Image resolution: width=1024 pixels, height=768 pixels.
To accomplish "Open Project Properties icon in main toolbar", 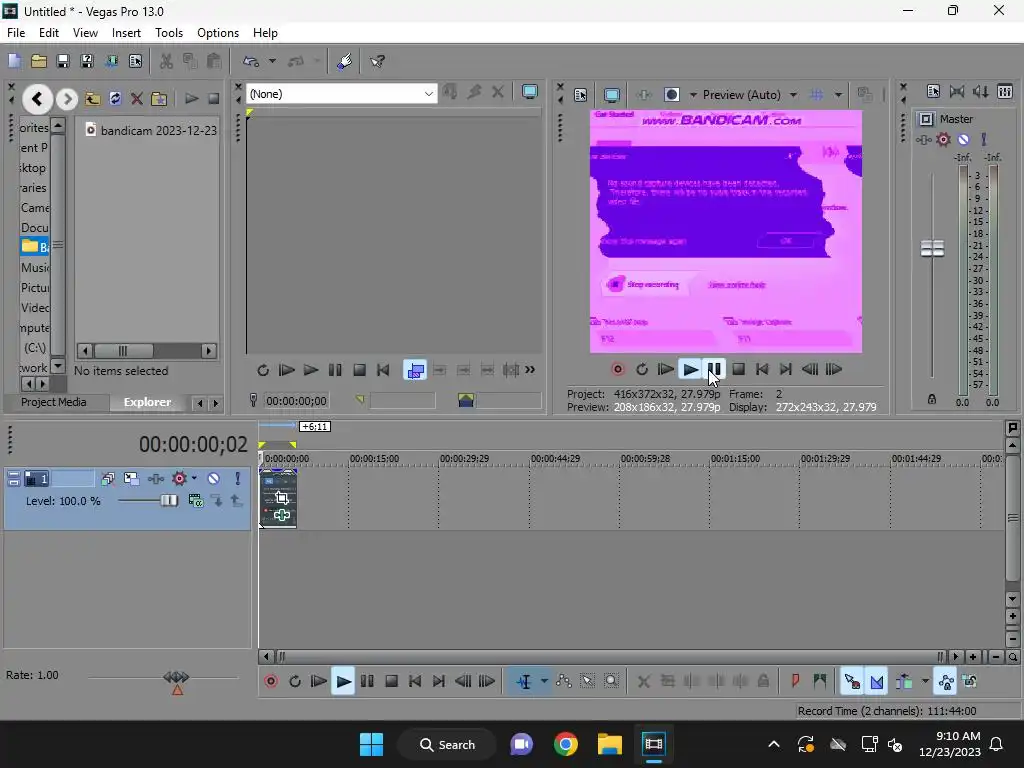I will 135,61.
